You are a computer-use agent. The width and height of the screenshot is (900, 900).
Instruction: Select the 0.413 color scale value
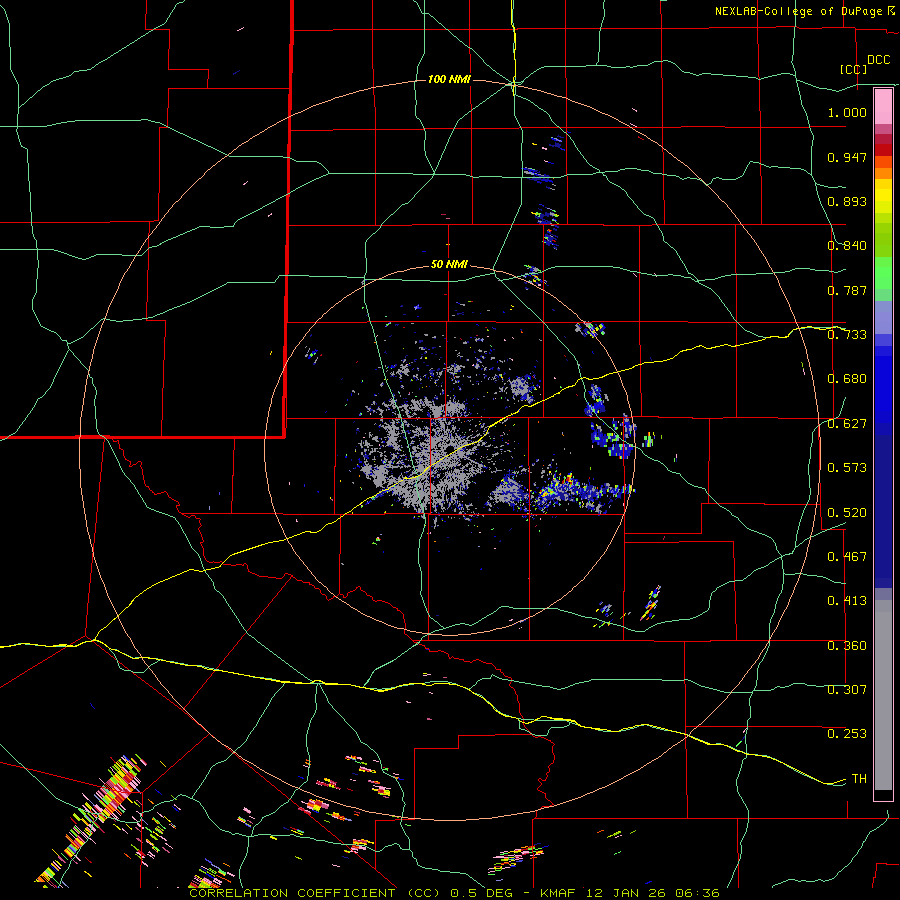[847, 601]
